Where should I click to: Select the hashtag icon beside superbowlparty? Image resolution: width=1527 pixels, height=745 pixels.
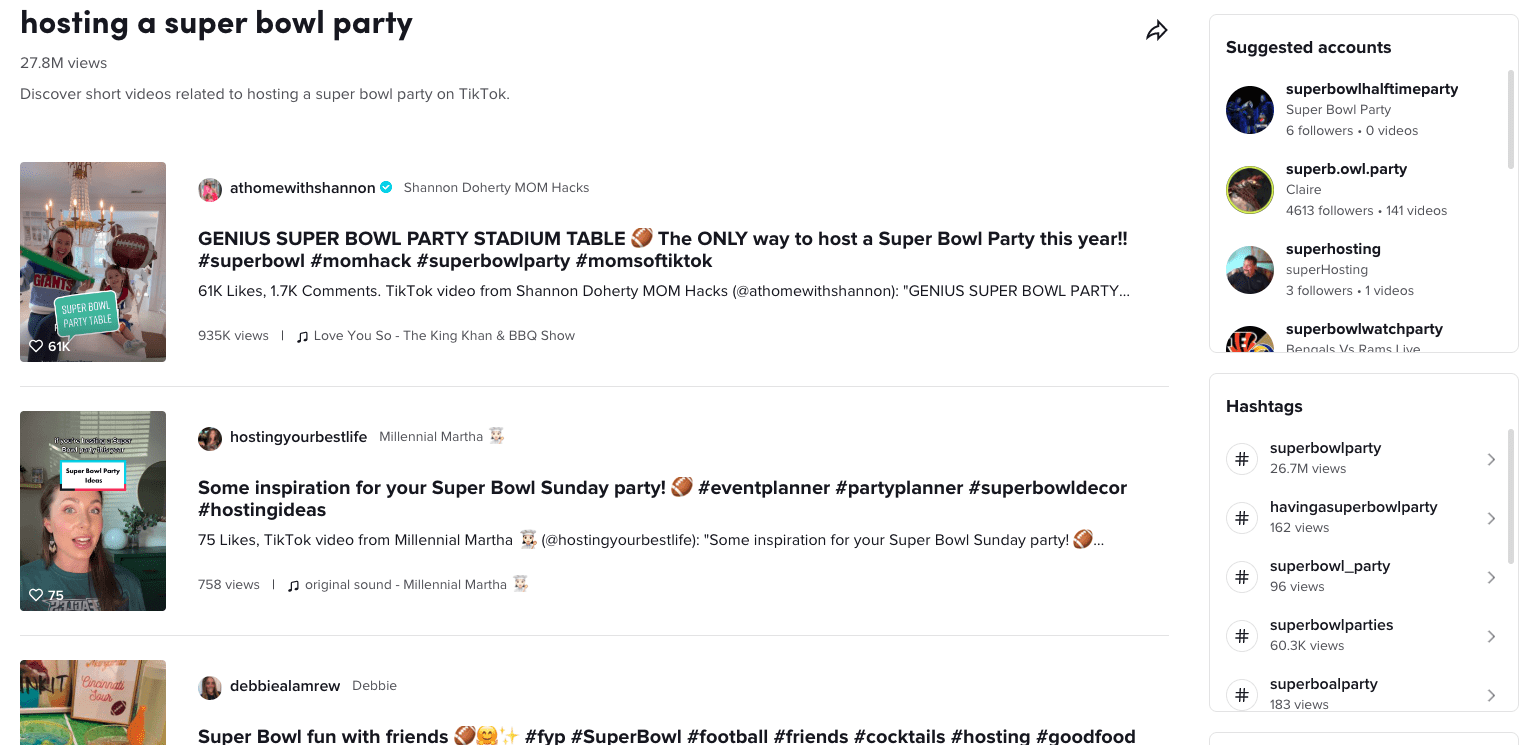tap(1242, 458)
